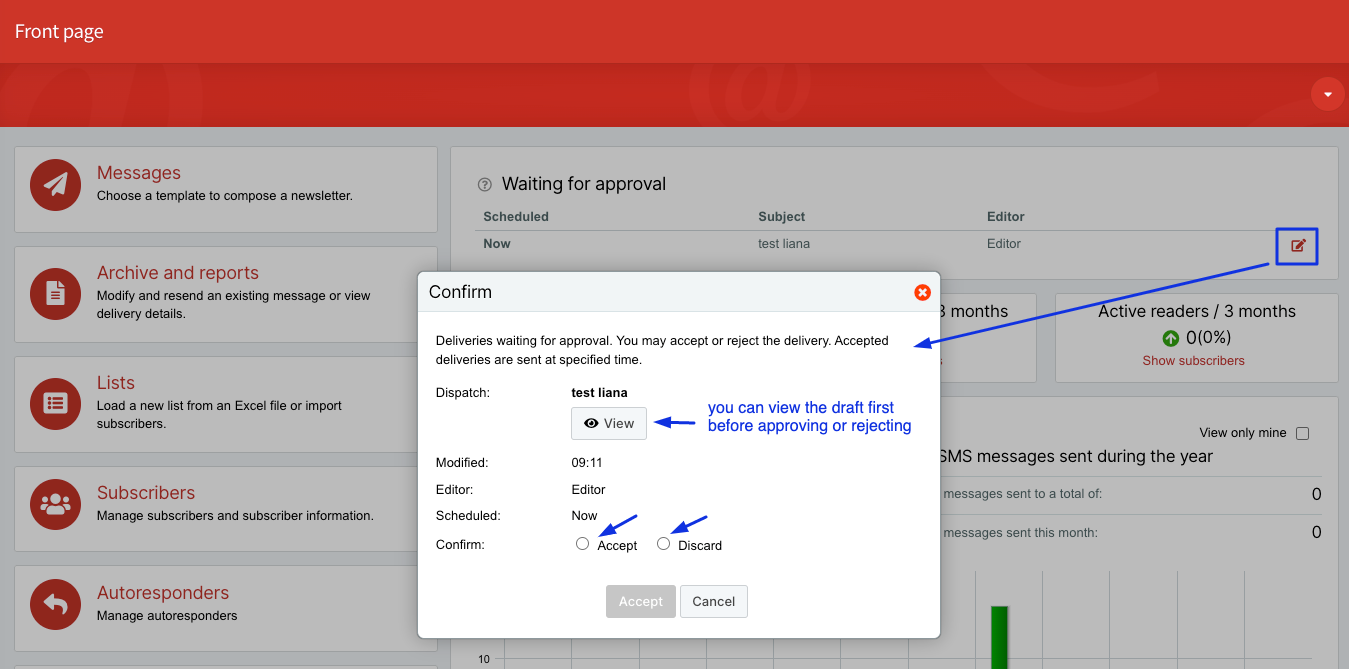Click the Editor column header
The width and height of the screenshot is (1349, 669).
pos(1006,217)
